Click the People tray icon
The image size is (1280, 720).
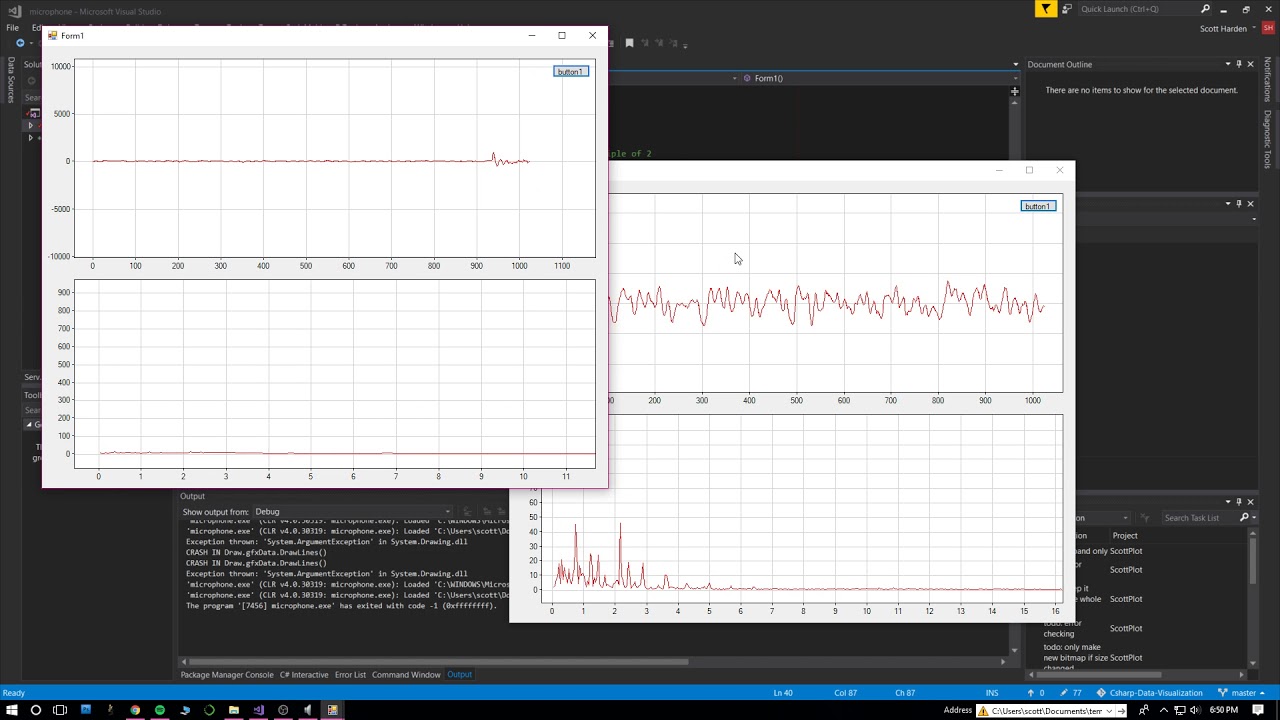1144,710
